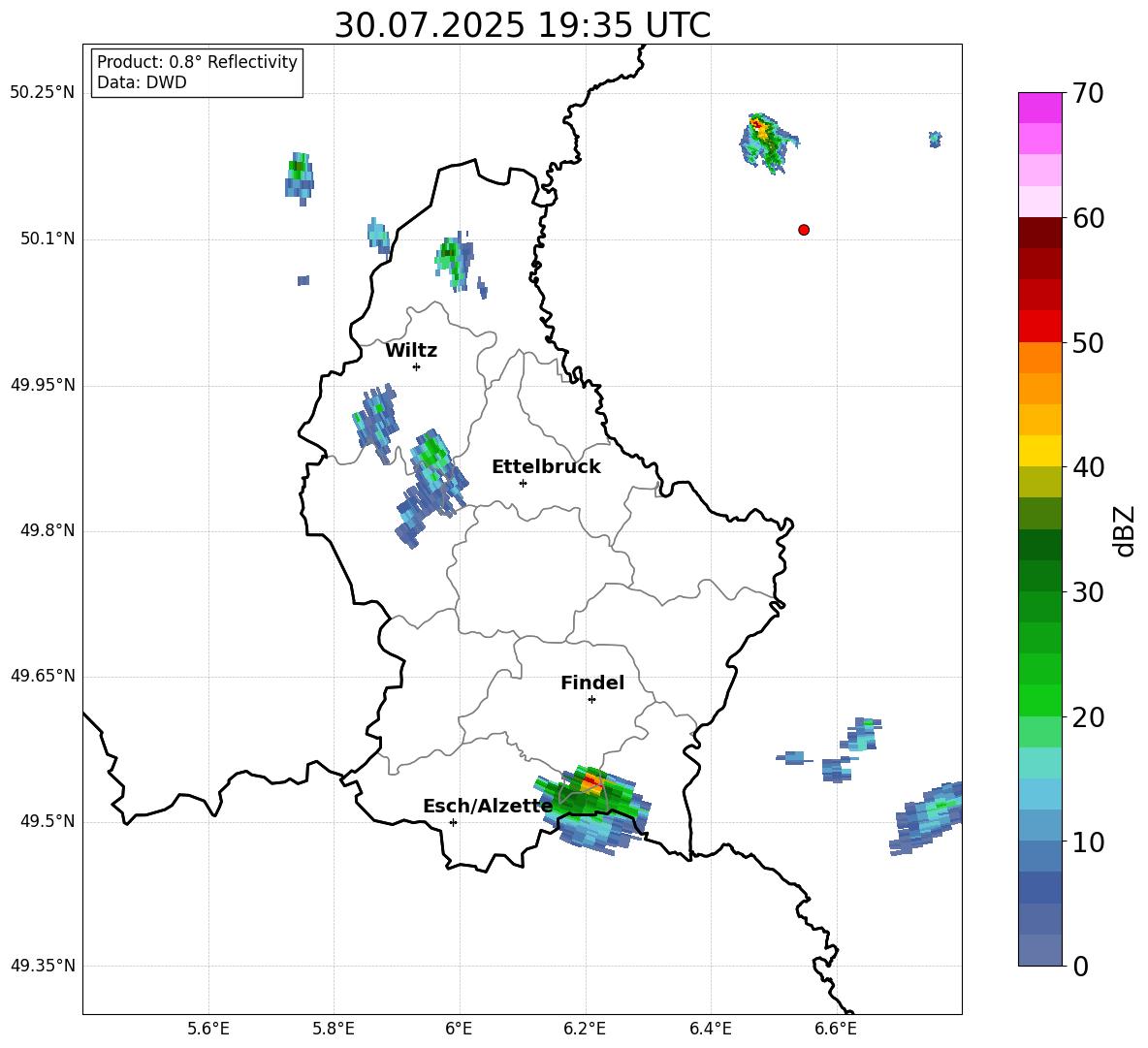Click the 49.35°N latitude label
Screen dimensions: 1148x1048
[43, 966]
